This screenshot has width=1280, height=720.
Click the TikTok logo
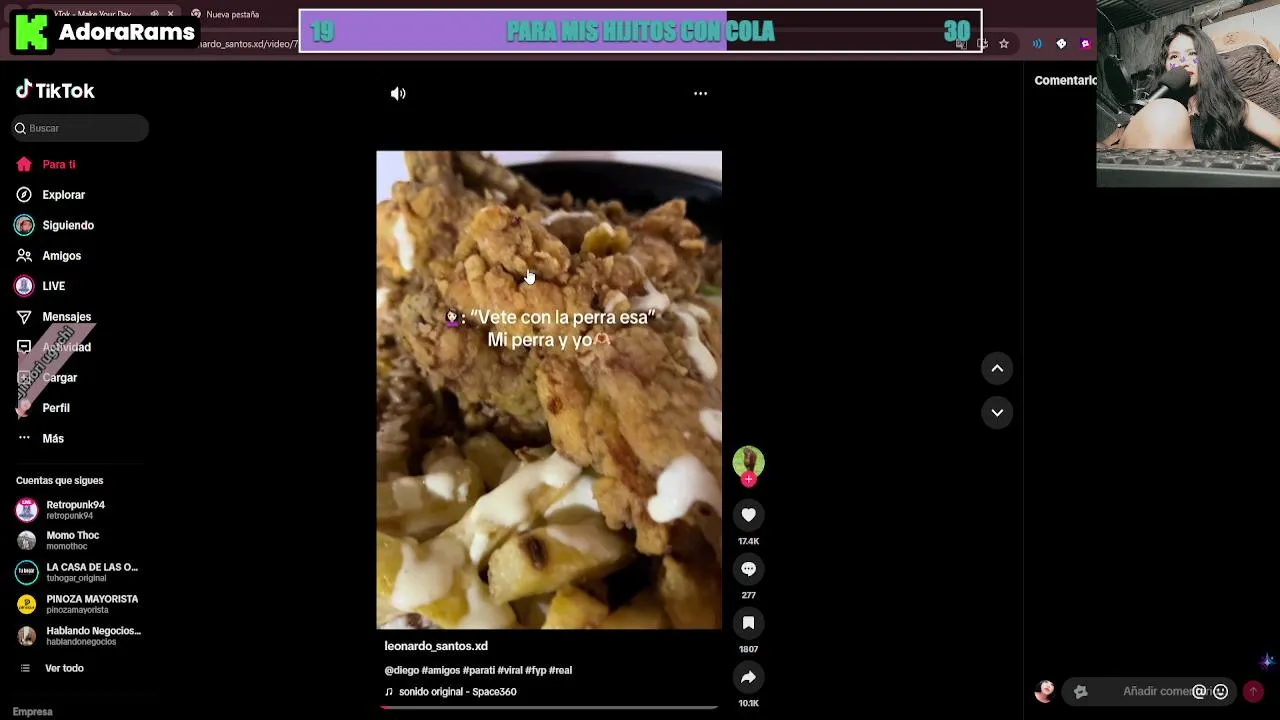pos(55,90)
